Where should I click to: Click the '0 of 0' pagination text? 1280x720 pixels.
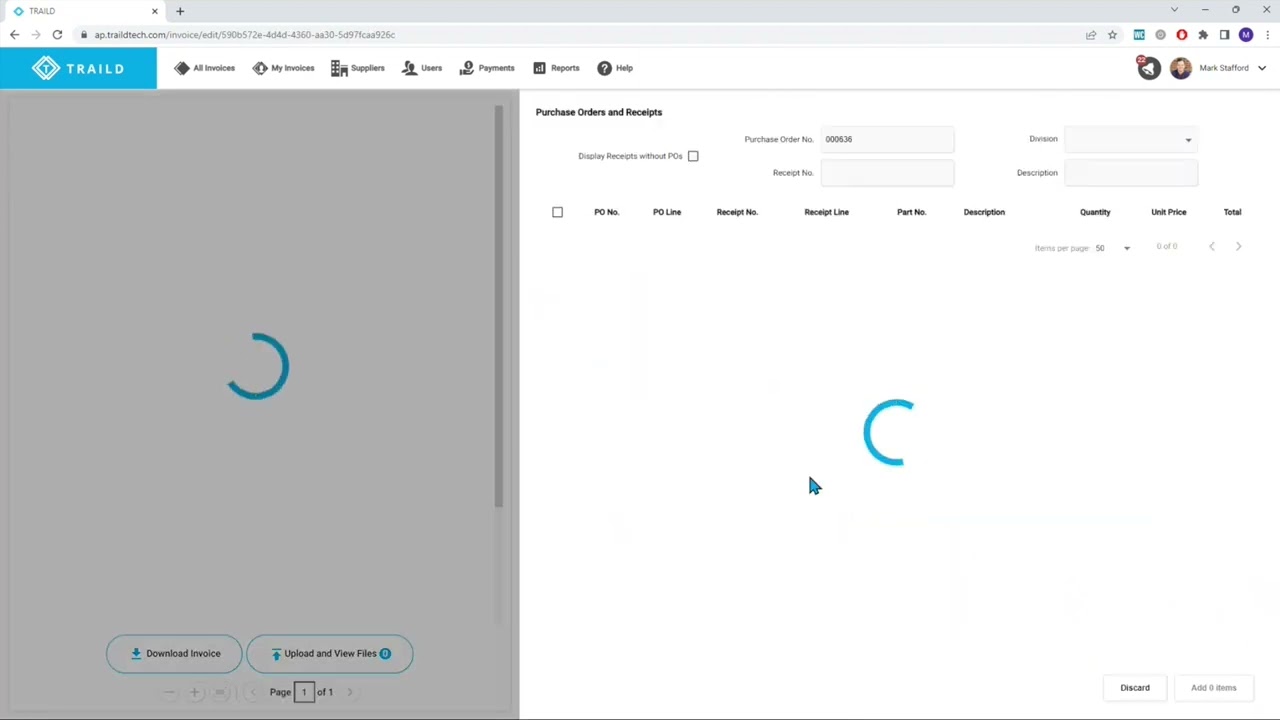click(x=1167, y=246)
